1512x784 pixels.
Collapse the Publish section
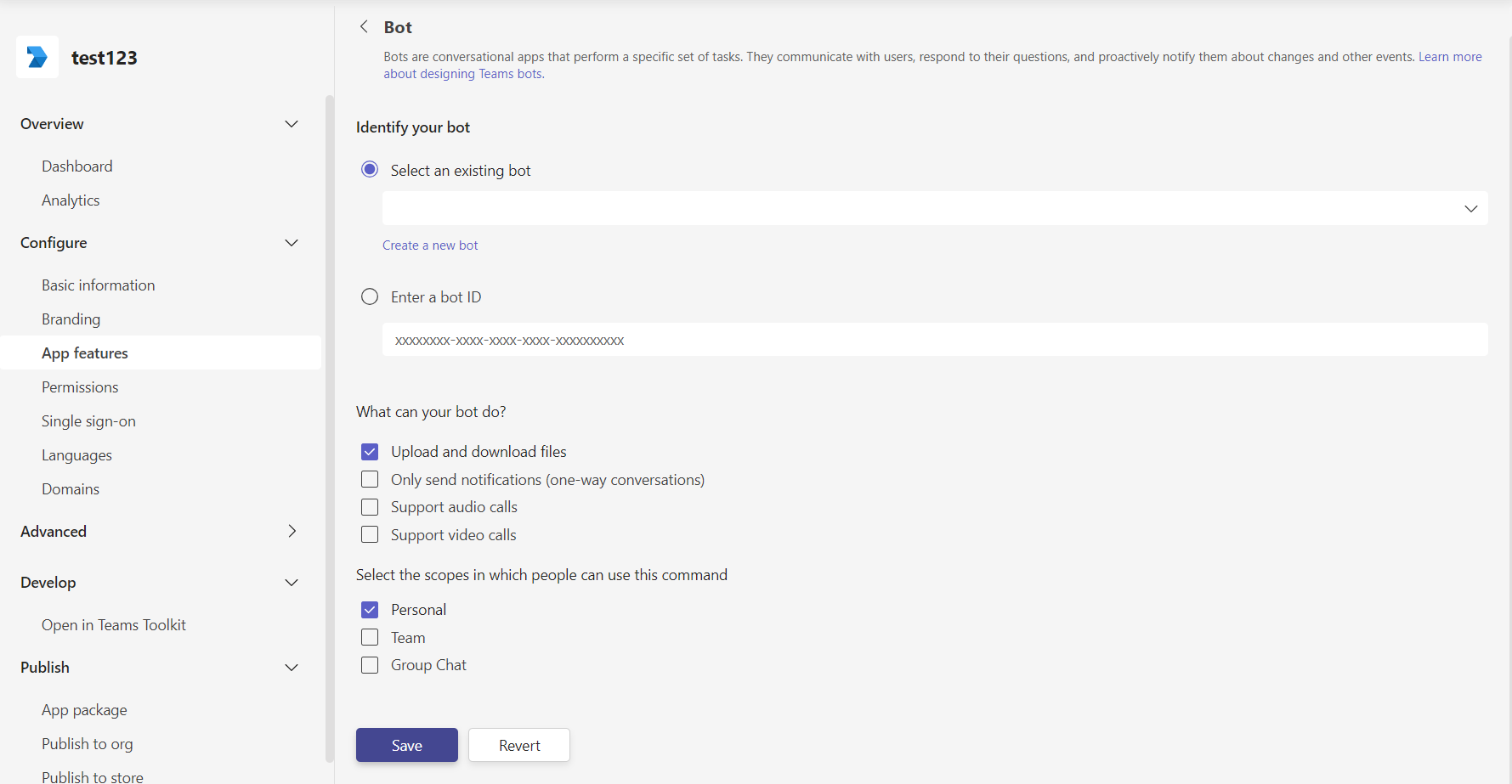pos(292,668)
